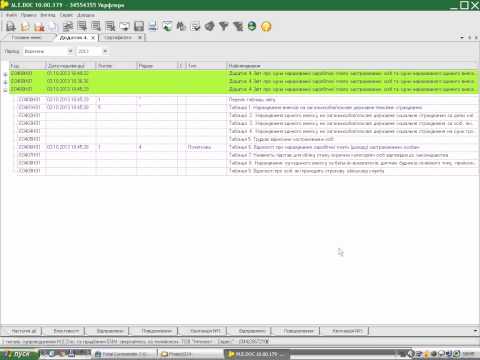Close the Додаток 4 tab
480x360 pixels.
tap(93, 38)
